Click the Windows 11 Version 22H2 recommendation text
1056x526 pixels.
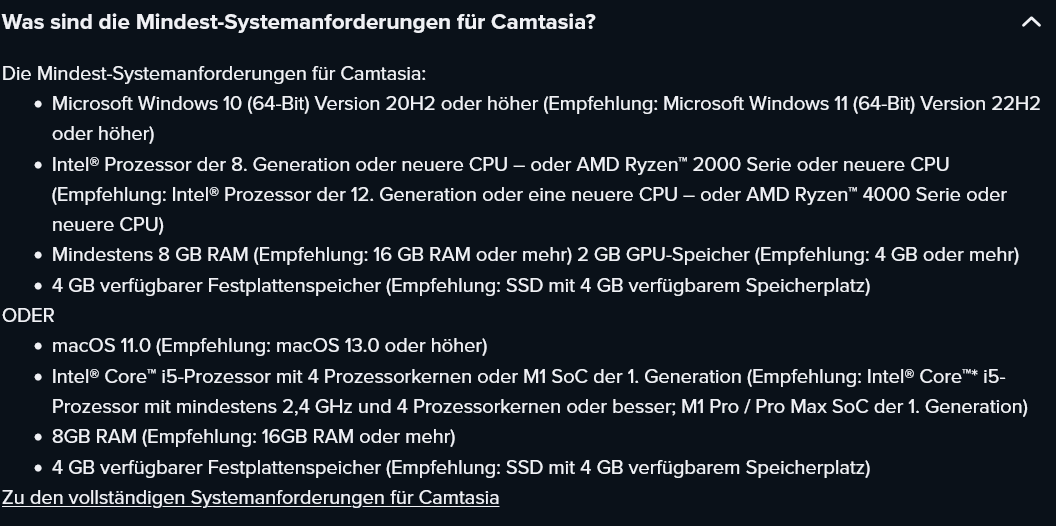tap(851, 104)
